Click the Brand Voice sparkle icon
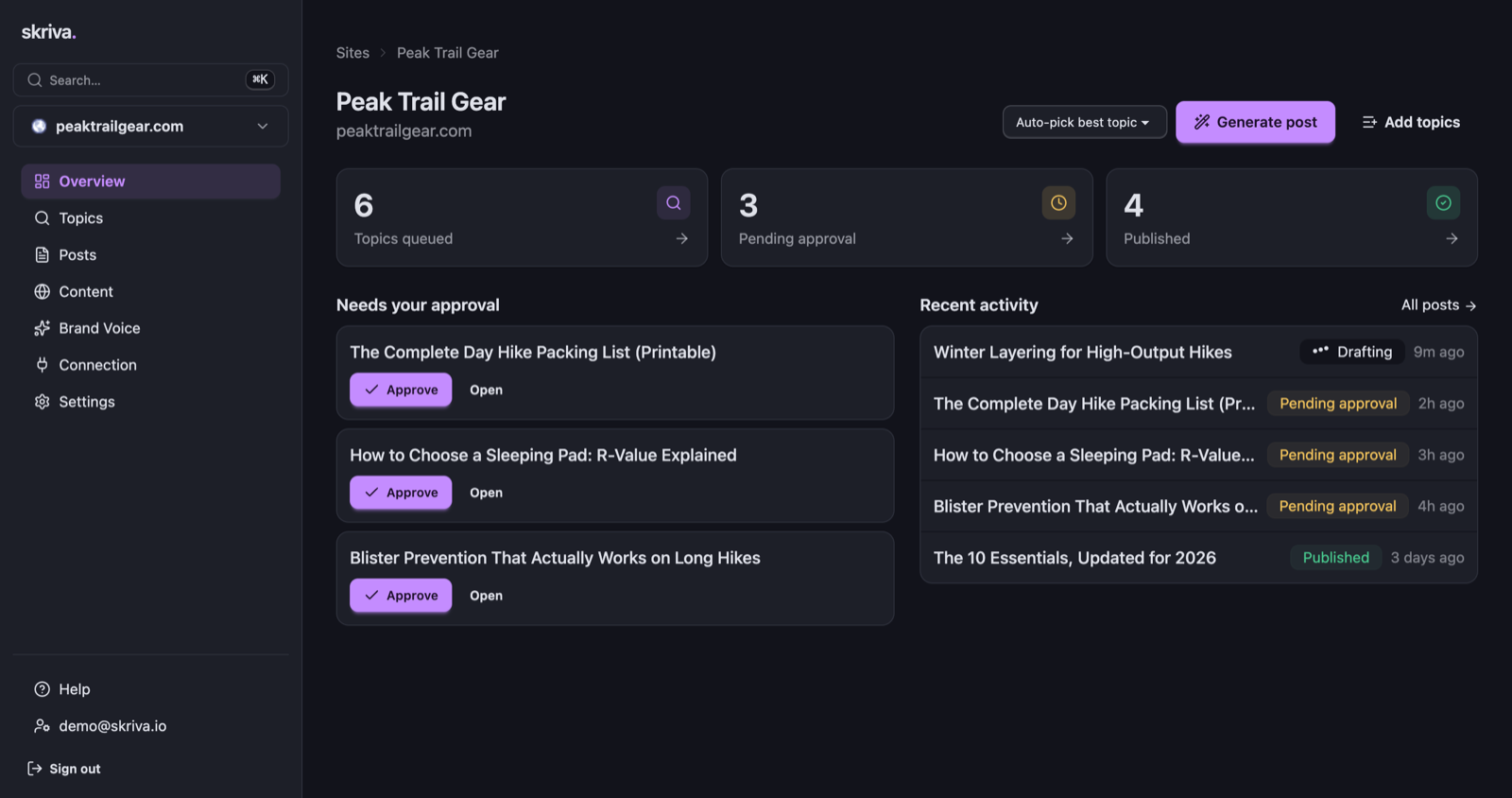Image resolution: width=1512 pixels, height=798 pixels. point(42,328)
